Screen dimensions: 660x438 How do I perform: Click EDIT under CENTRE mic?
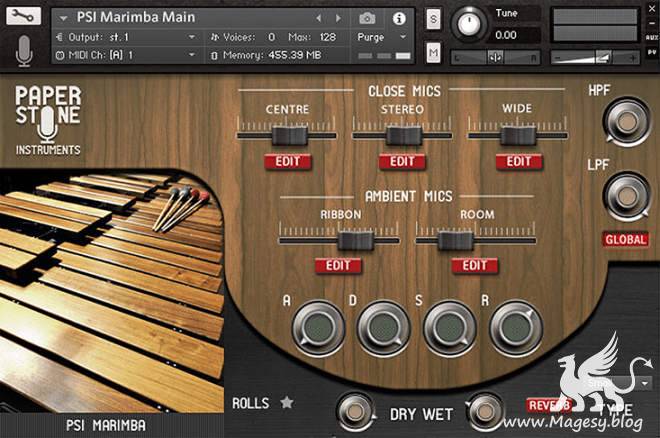pyautogui.click(x=287, y=162)
